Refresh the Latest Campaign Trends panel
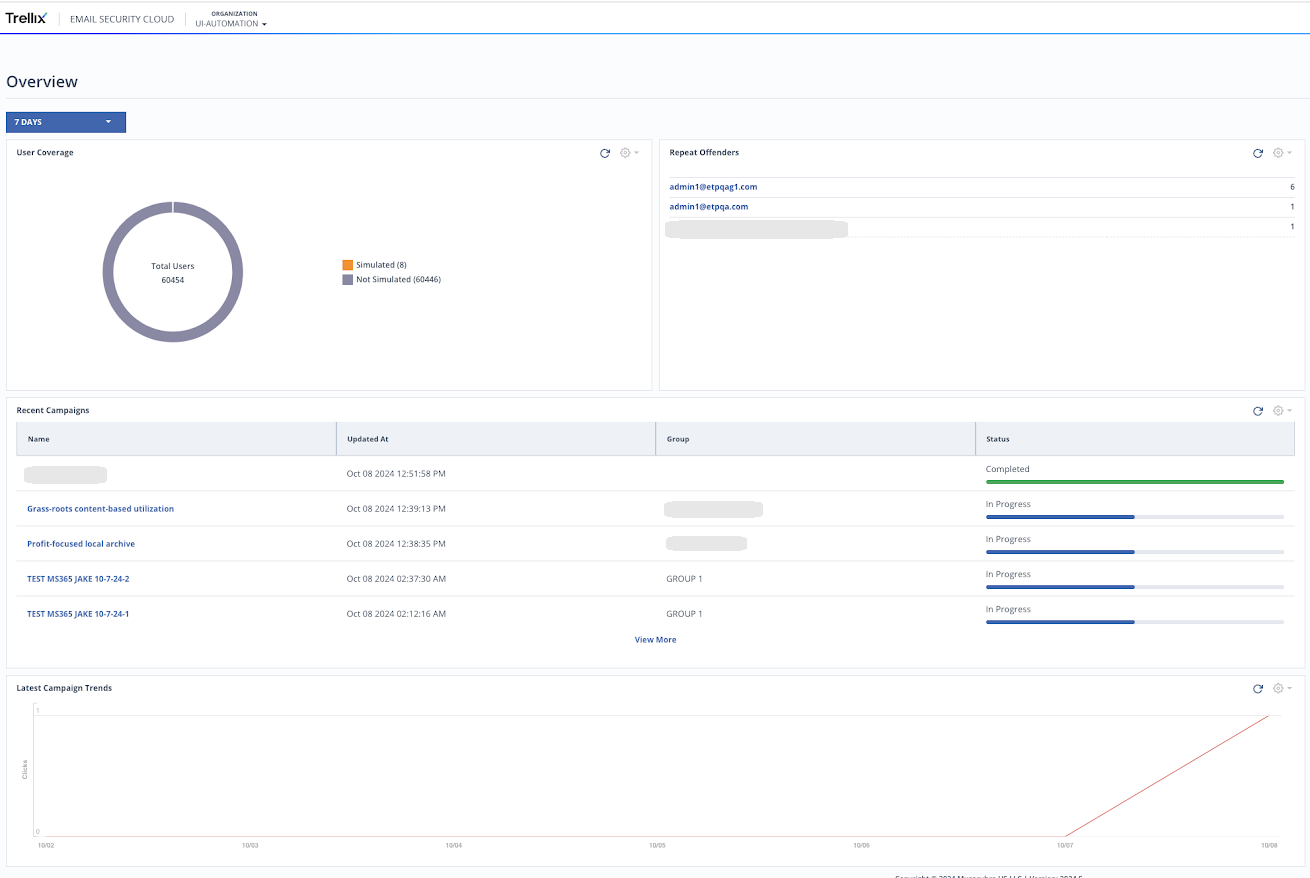This screenshot has width=1310, height=878. (x=1258, y=689)
